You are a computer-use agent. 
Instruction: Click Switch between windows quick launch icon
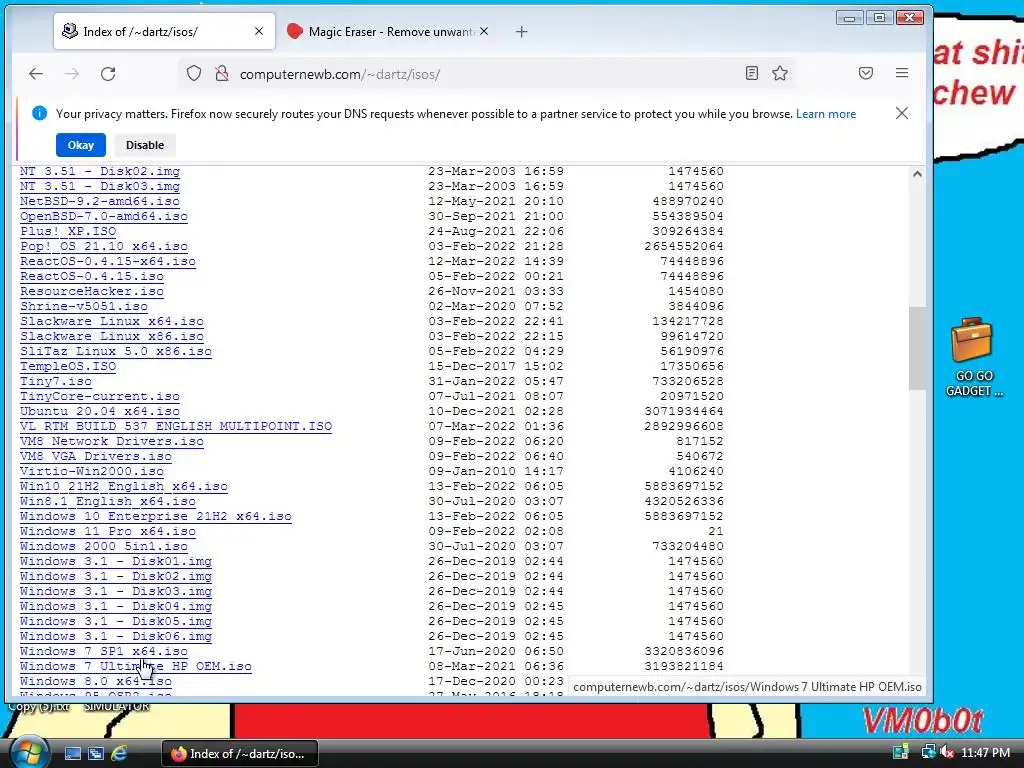tap(96, 753)
